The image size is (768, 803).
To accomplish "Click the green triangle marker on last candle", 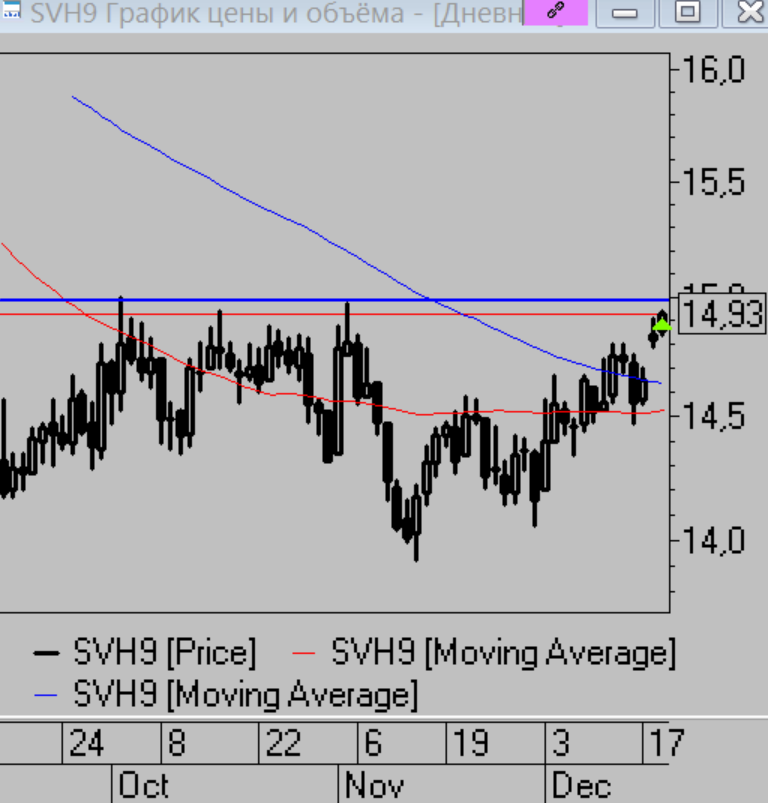I will point(661,324).
